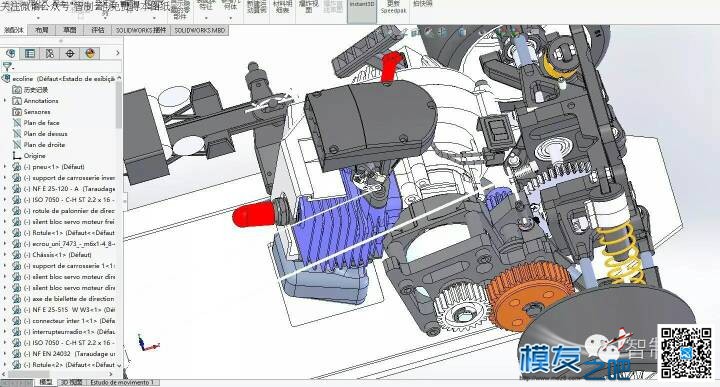Open the Estudo de movimento 1 tab

point(123,382)
